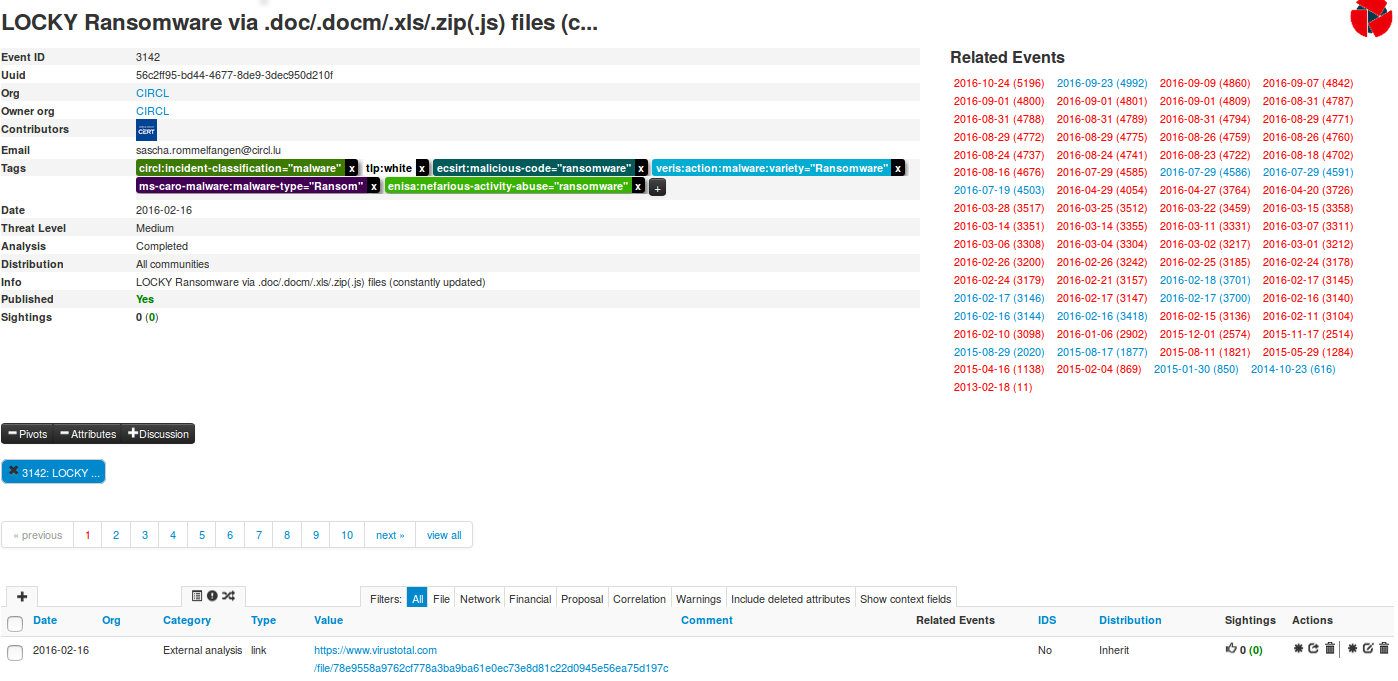
Task: Click the green circl:incident-classification malware tag
Action: point(240,168)
